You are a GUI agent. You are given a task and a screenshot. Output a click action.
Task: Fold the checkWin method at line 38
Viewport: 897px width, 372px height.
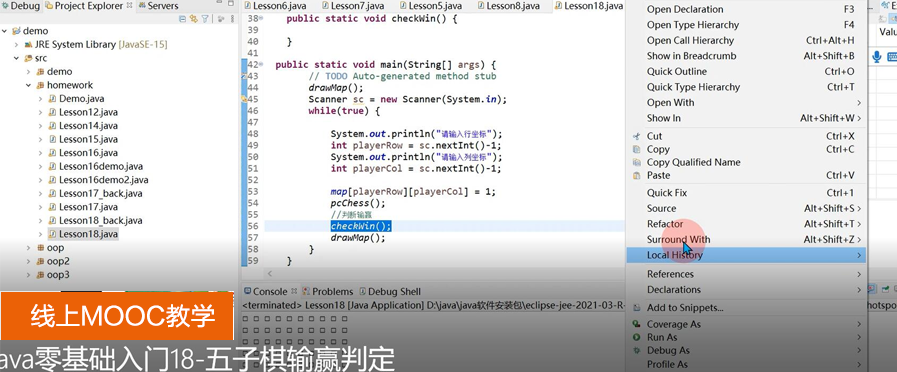pos(261,18)
